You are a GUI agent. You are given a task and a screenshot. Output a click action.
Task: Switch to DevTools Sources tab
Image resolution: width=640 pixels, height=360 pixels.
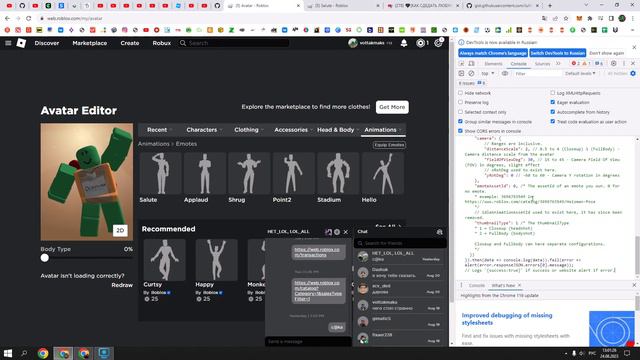click(542, 64)
